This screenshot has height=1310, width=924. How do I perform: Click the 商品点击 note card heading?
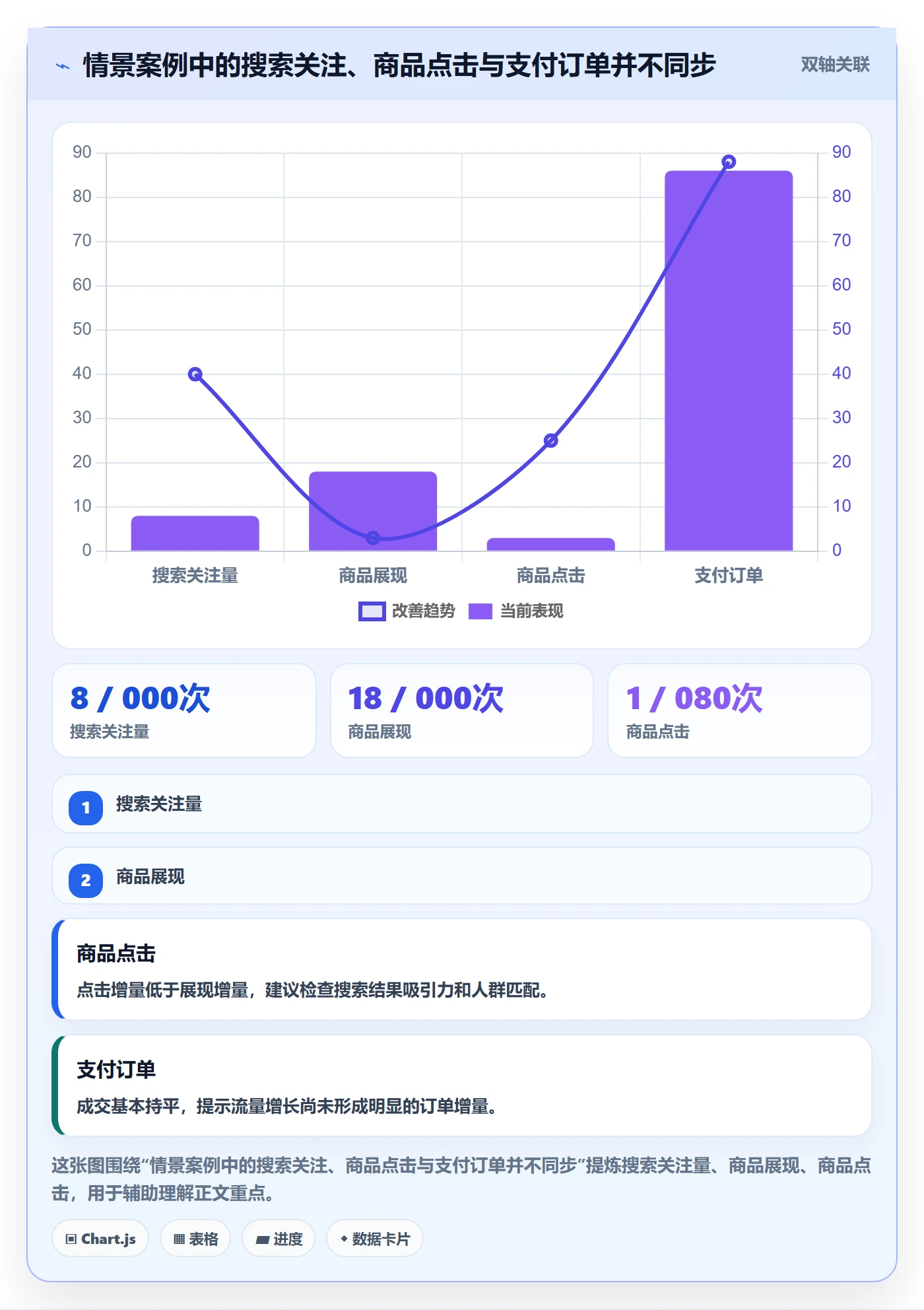click(x=116, y=953)
